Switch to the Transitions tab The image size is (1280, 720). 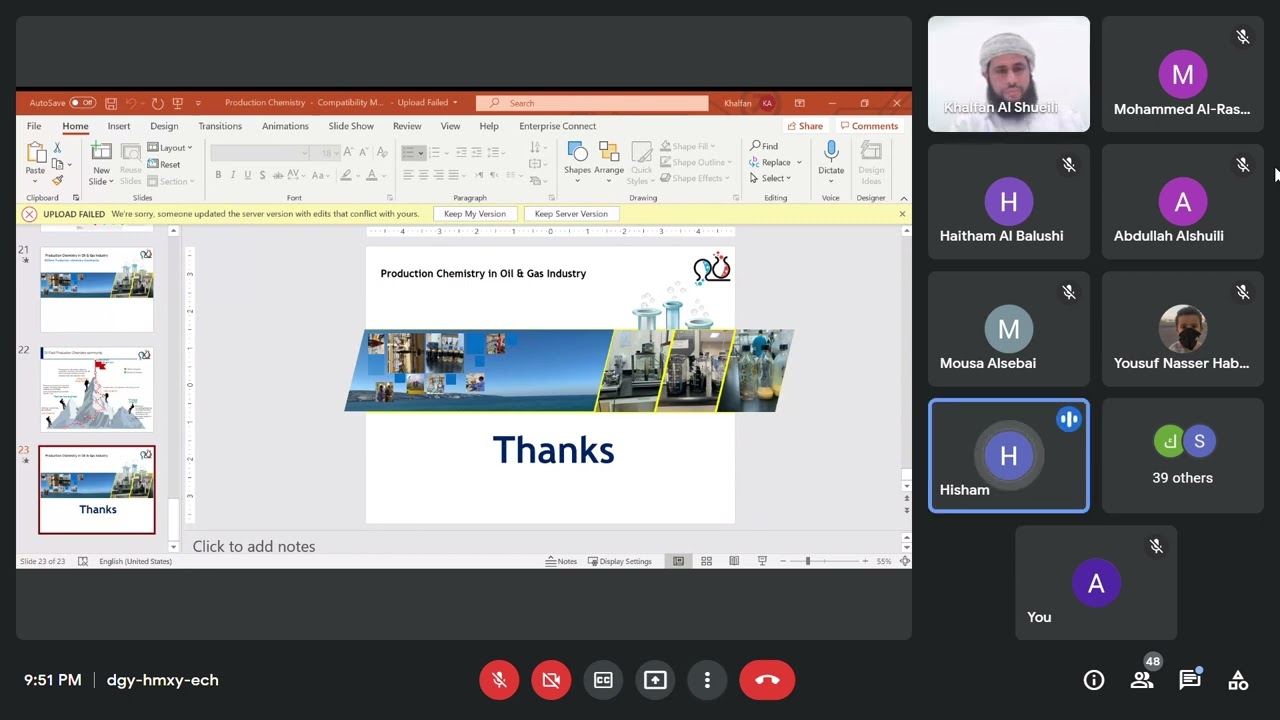coord(220,126)
